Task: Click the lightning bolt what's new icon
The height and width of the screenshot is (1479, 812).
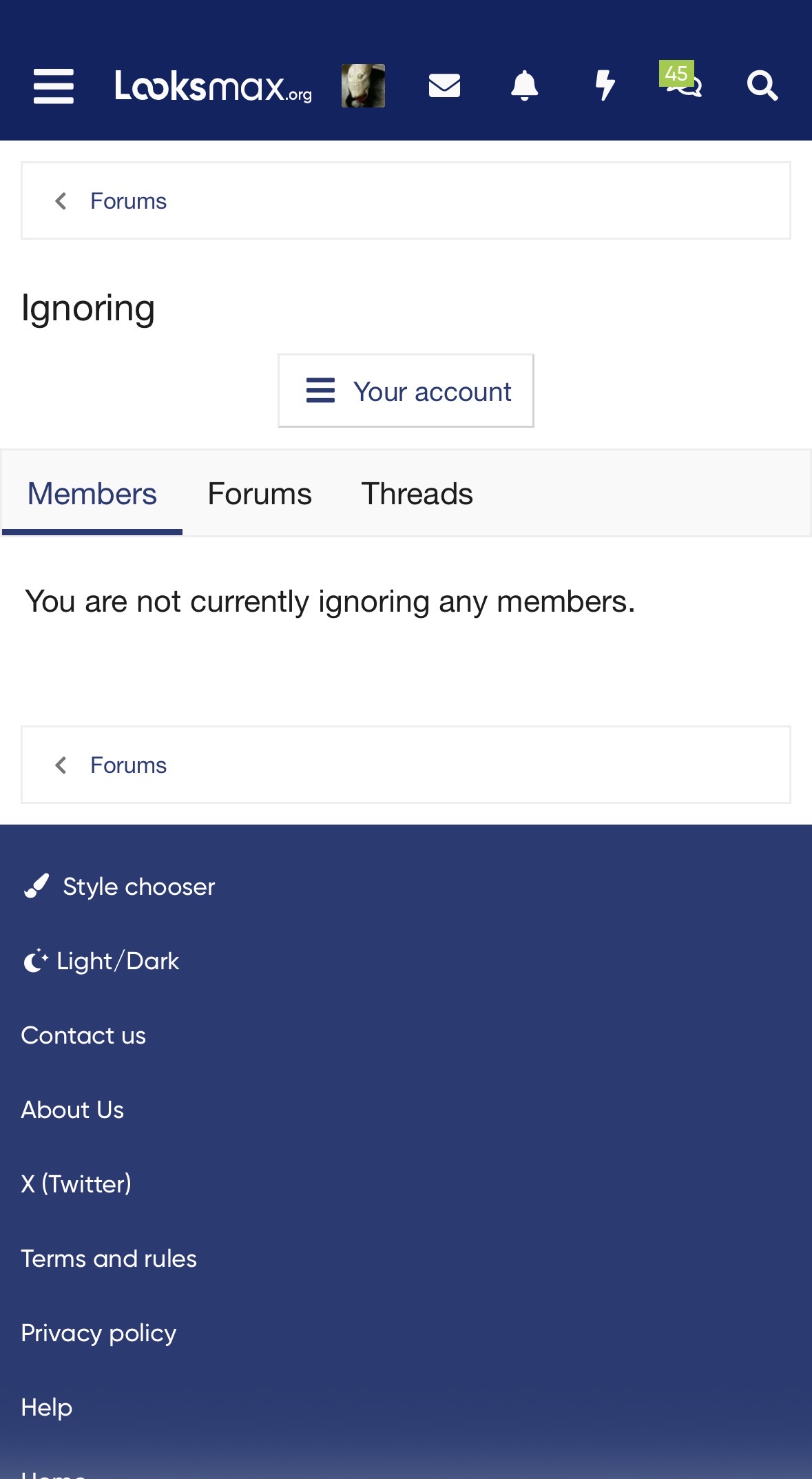Action: click(605, 86)
